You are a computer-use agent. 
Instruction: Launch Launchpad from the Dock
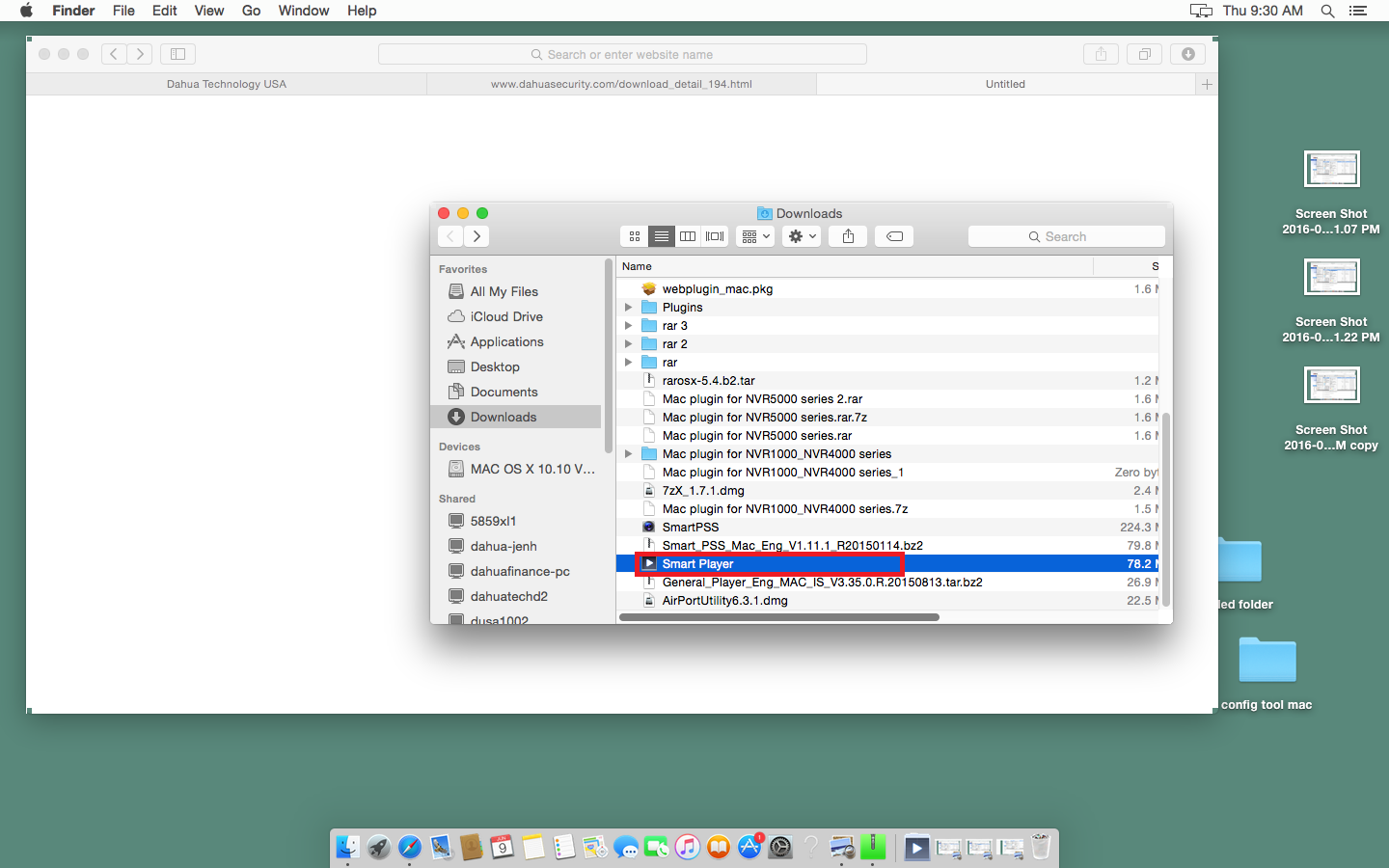[x=379, y=847]
